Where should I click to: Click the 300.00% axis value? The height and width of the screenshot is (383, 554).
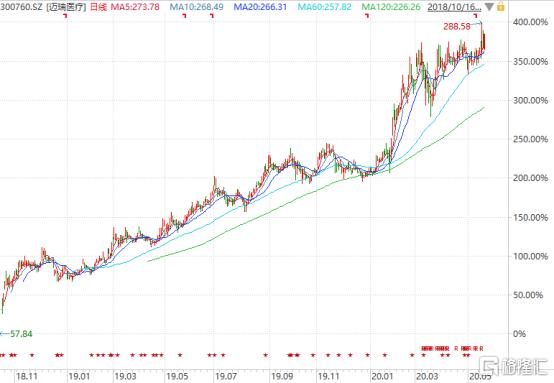pyautogui.click(x=530, y=100)
